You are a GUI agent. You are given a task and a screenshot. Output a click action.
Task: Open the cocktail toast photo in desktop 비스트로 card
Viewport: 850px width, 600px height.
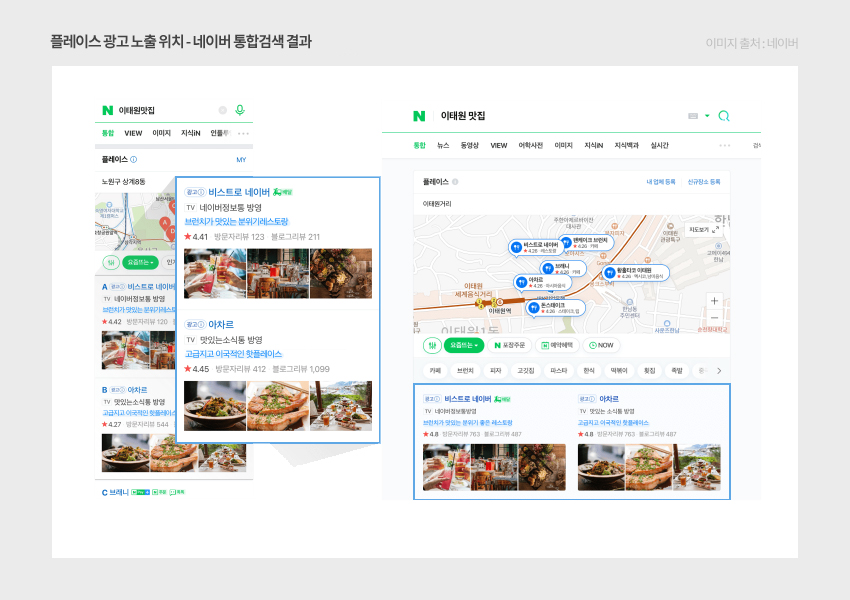[447, 467]
